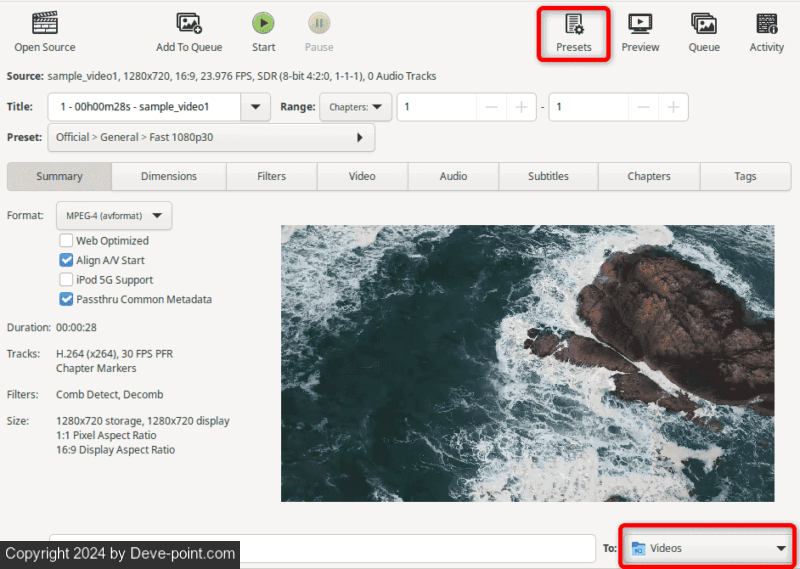Click the Add To Queue icon
Image resolution: width=800 pixels, height=569 pixels.
(189, 23)
